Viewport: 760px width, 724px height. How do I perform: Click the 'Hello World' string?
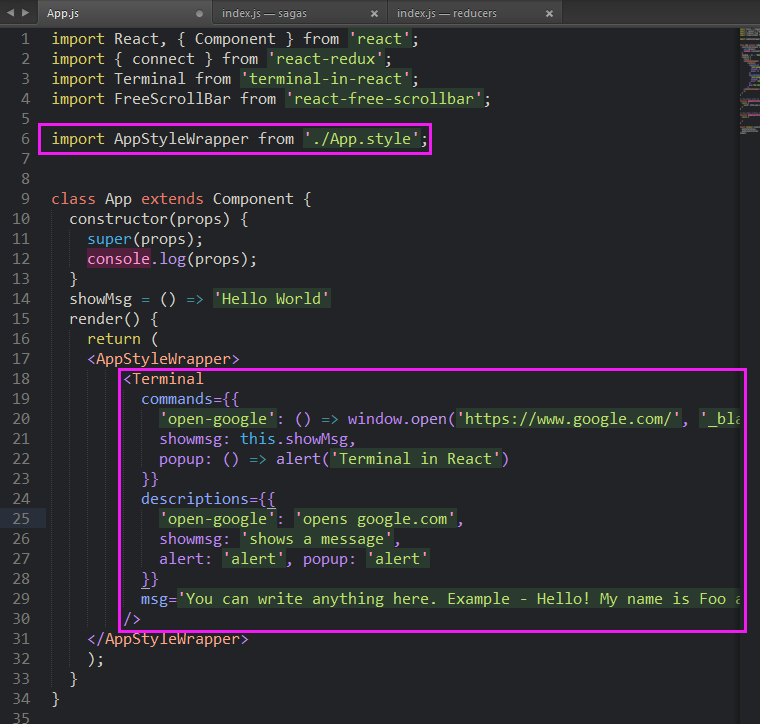coord(271,299)
